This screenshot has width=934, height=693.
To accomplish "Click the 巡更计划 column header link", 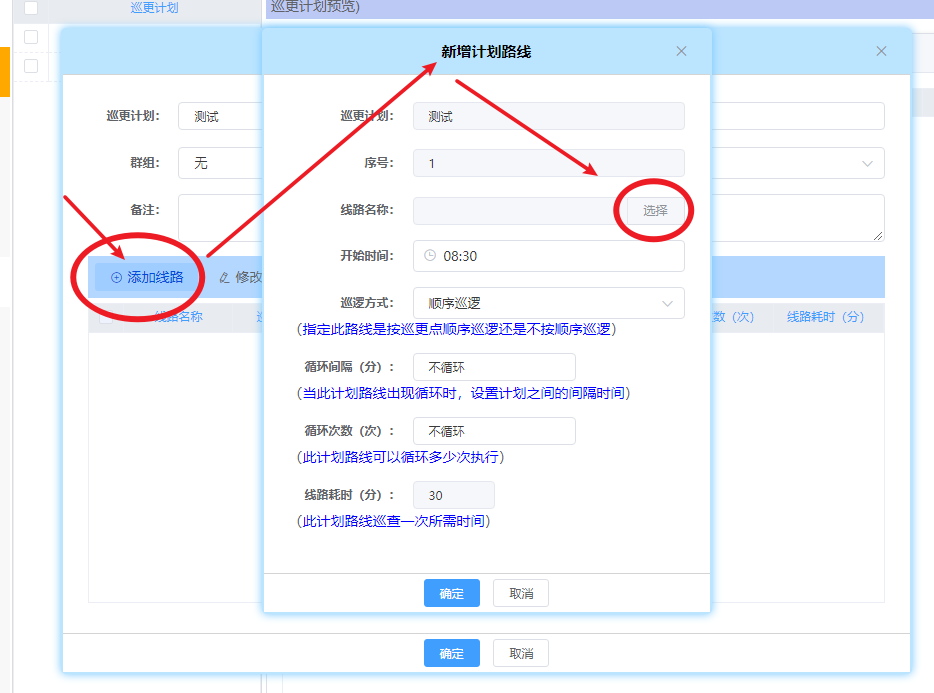I will [x=154, y=8].
